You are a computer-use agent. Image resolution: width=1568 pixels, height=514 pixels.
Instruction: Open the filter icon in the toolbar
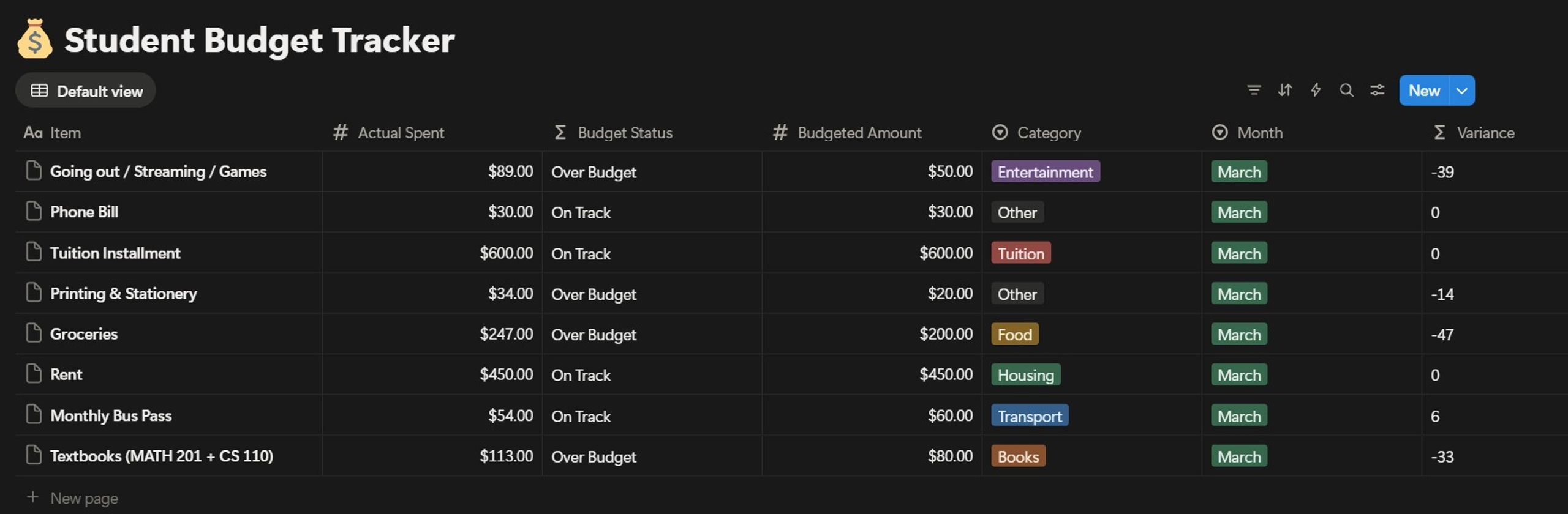click(1254, 91)
